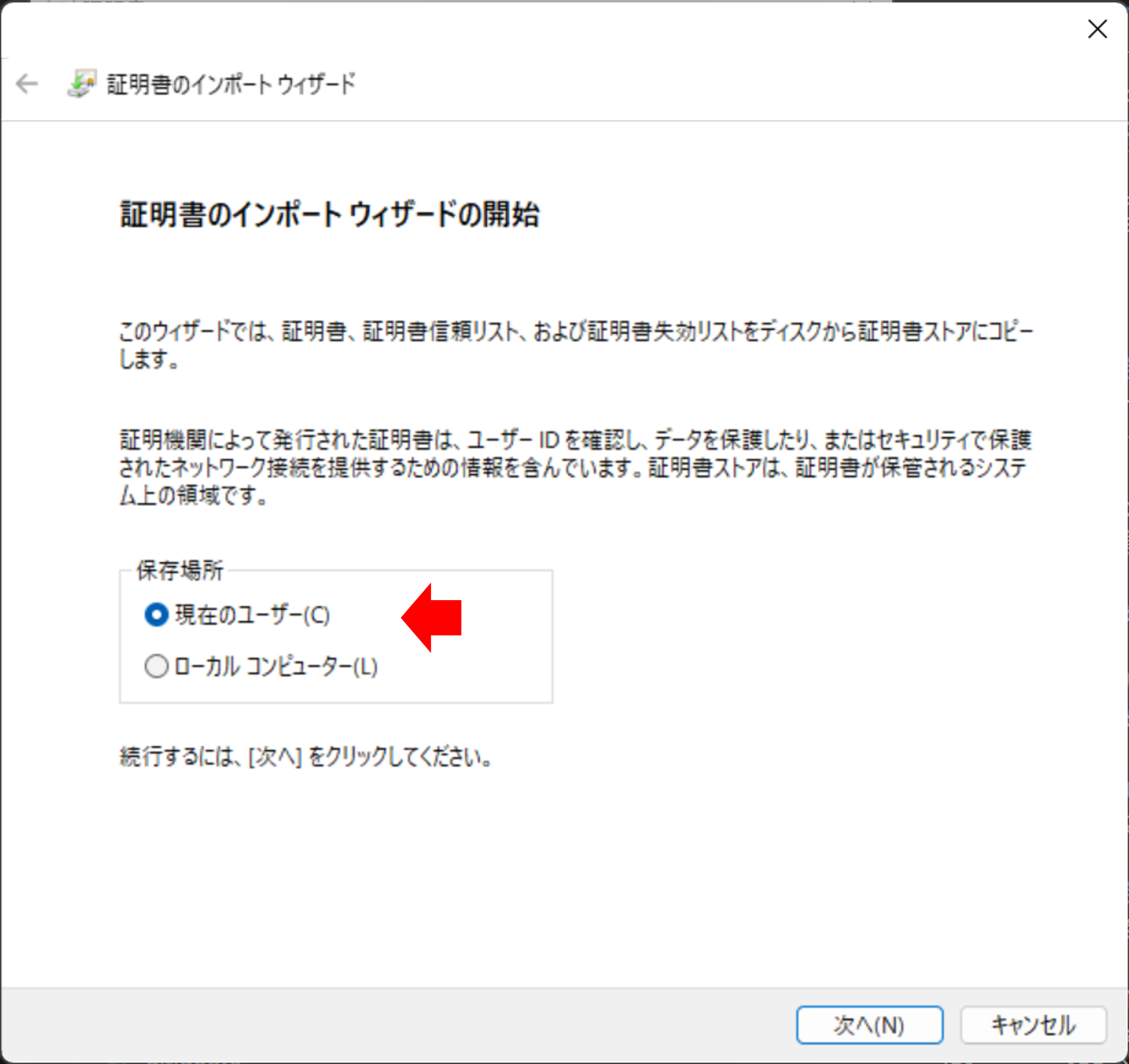Image resolution: width=1129 pixels, height=1064 pixels.
Task: Click the 現在のユーザー(C) label text
Action: pyautogui.click(x=252, y=615)
